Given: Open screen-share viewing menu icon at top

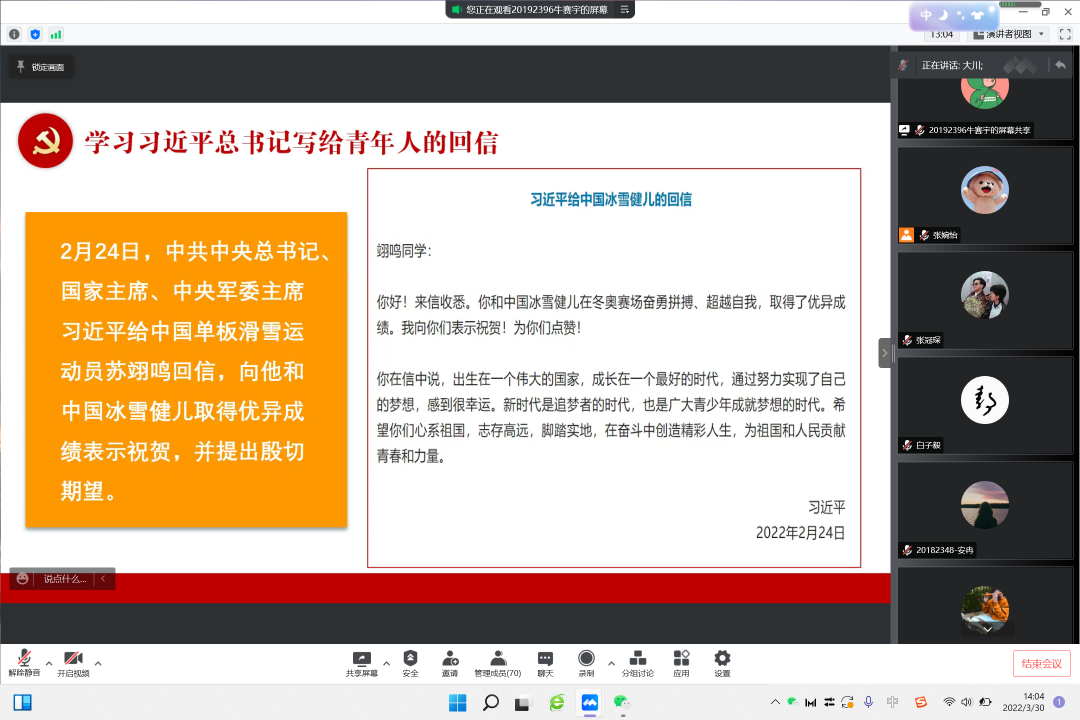Looking at the screenshot, I should [x=624, y=10].
